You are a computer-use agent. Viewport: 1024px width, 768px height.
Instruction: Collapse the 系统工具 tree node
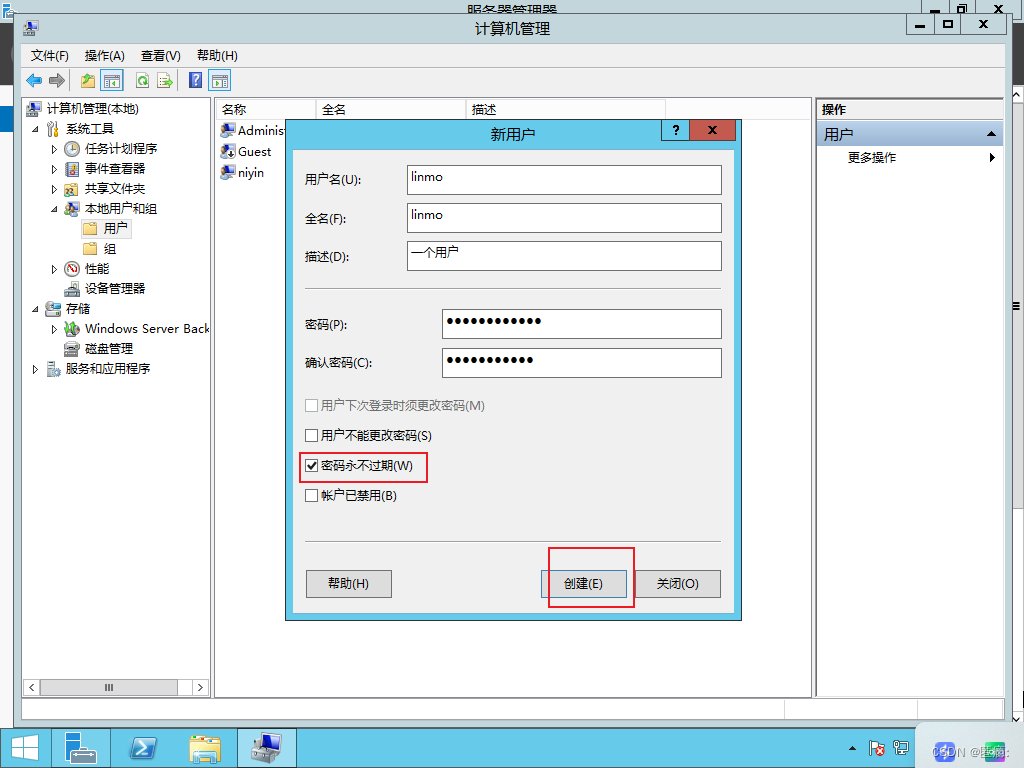[x=35, y=129]
